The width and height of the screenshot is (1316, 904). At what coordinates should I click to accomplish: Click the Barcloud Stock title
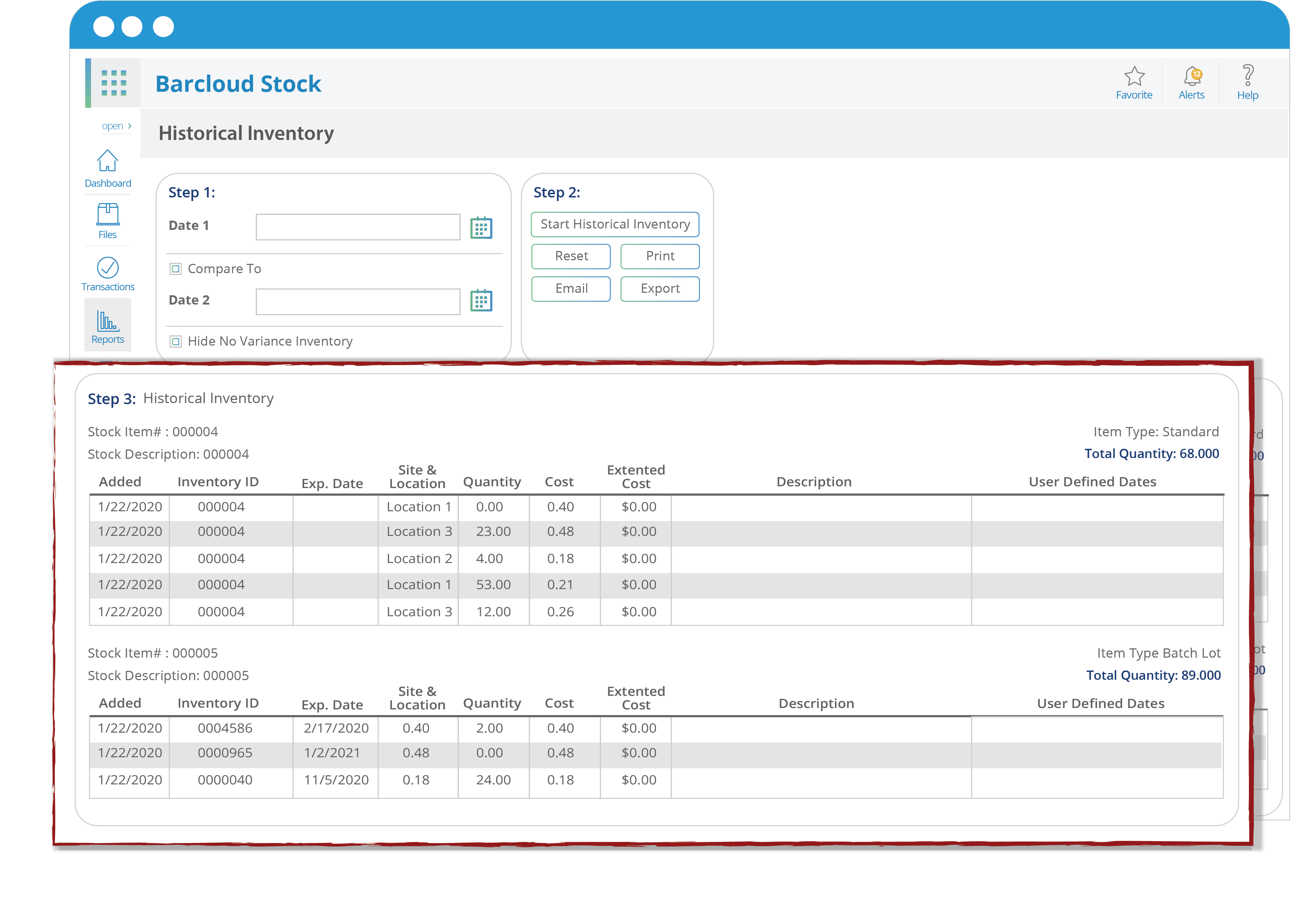238,83
